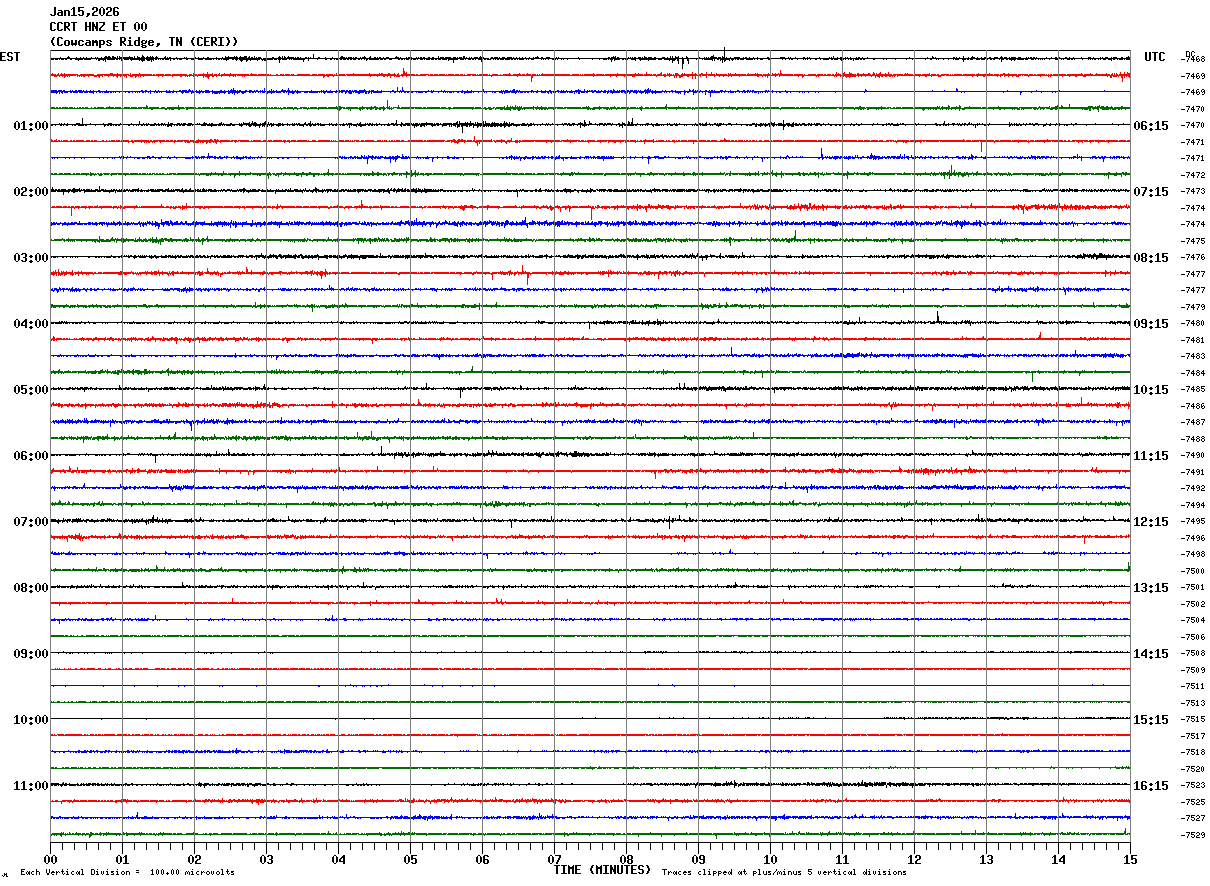Click the DC offset value -7513

coord(1193,703)
